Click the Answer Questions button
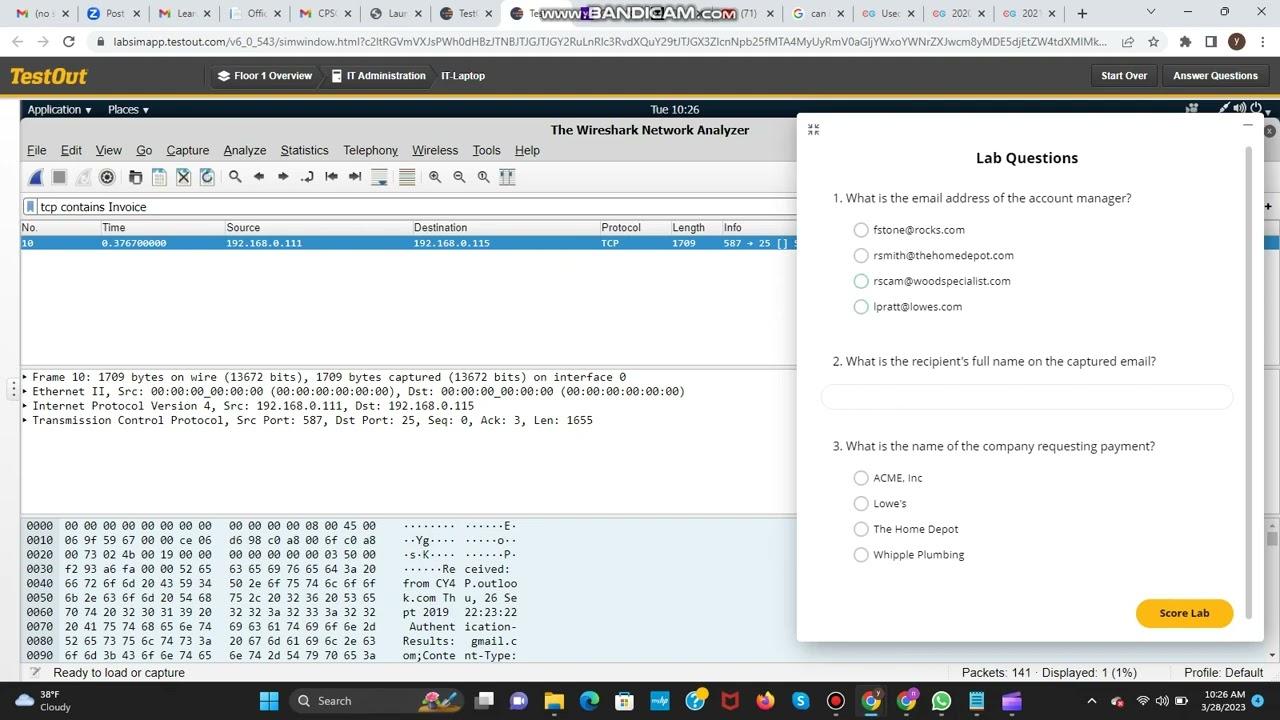 pyautogui.click(x=1215, y=76)
